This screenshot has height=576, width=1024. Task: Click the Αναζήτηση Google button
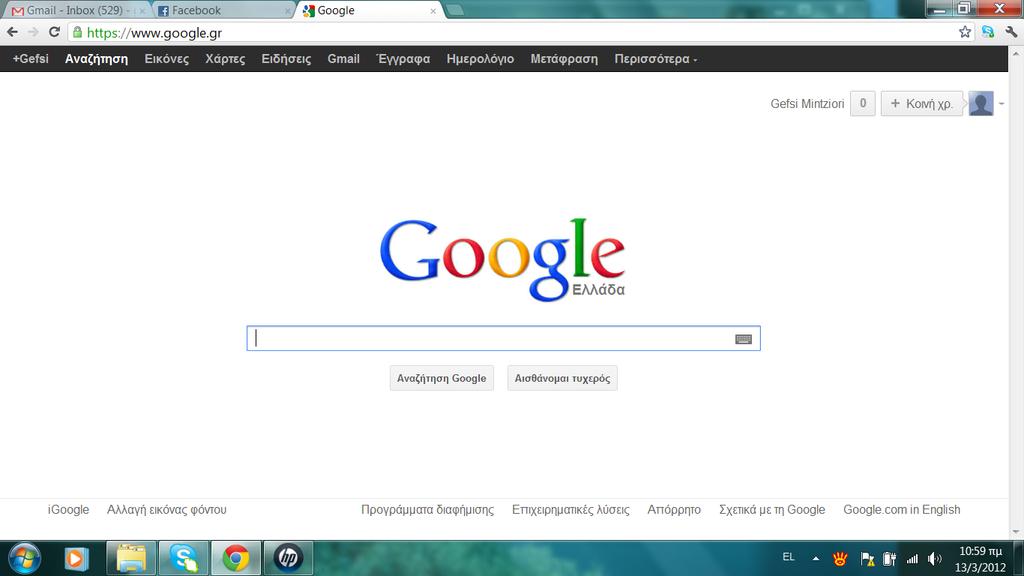441,378
